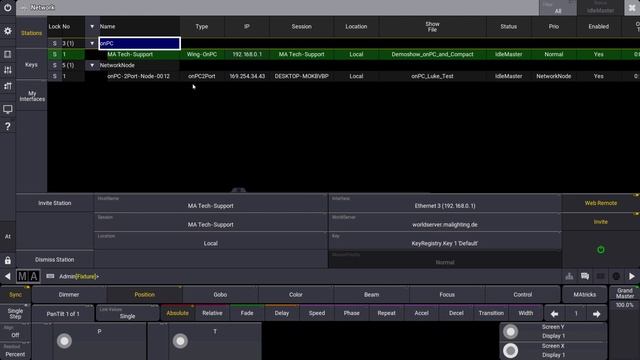The width and height of the screenshot is (640, 360).
Task: Click the At button in the left sidebar
Action: 8,236
